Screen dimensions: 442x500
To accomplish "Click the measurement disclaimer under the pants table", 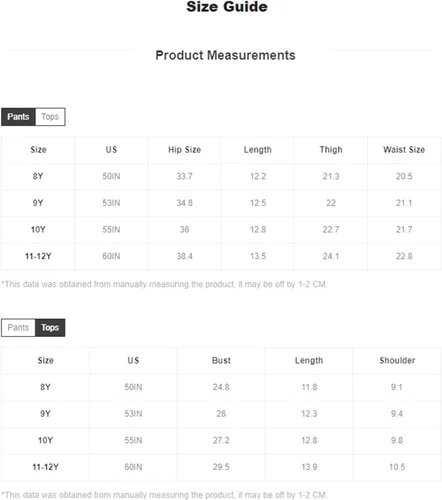I will pyautogui.click(x=164, y=284).
